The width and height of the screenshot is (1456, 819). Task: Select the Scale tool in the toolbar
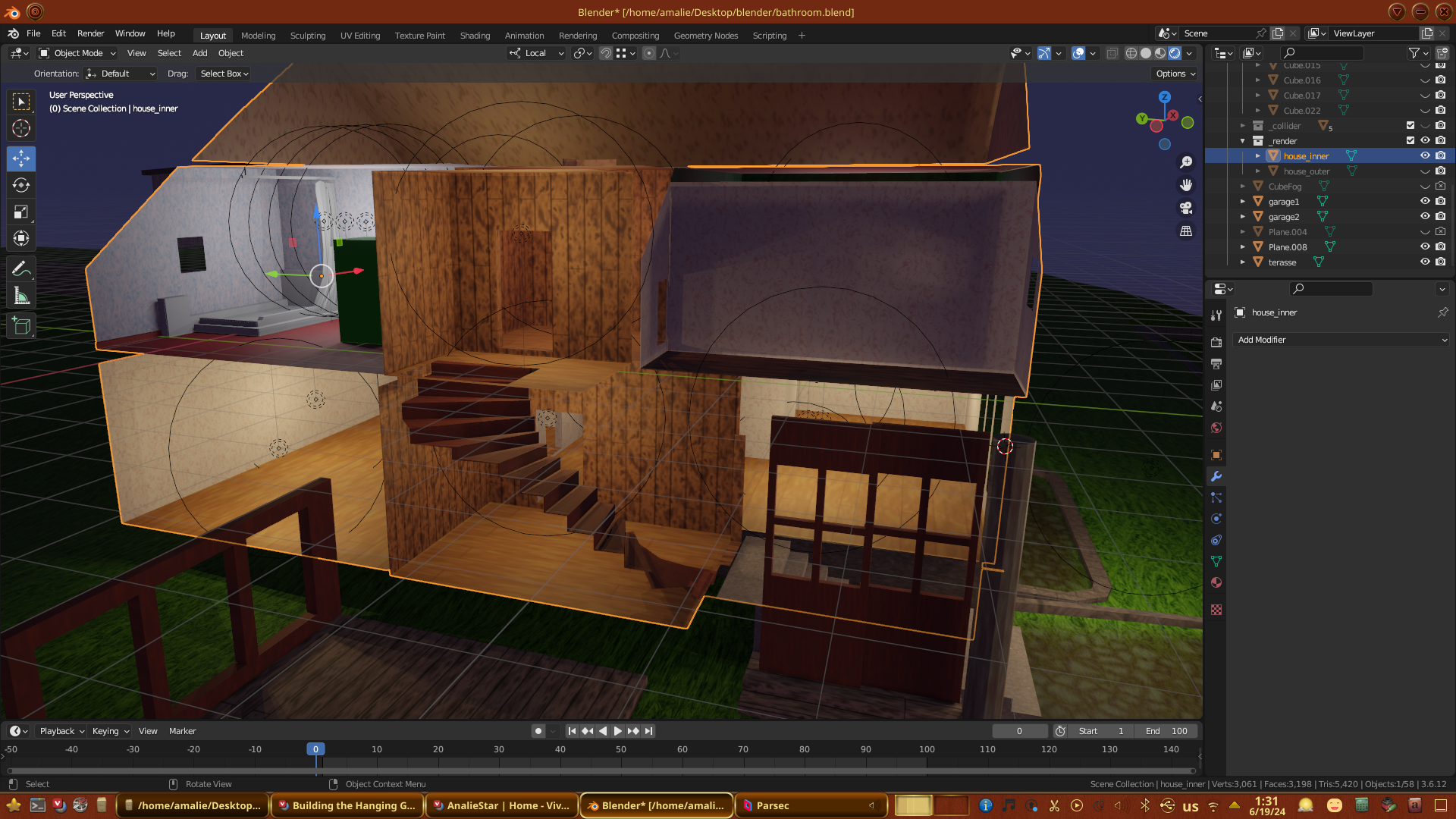point(21,212)
